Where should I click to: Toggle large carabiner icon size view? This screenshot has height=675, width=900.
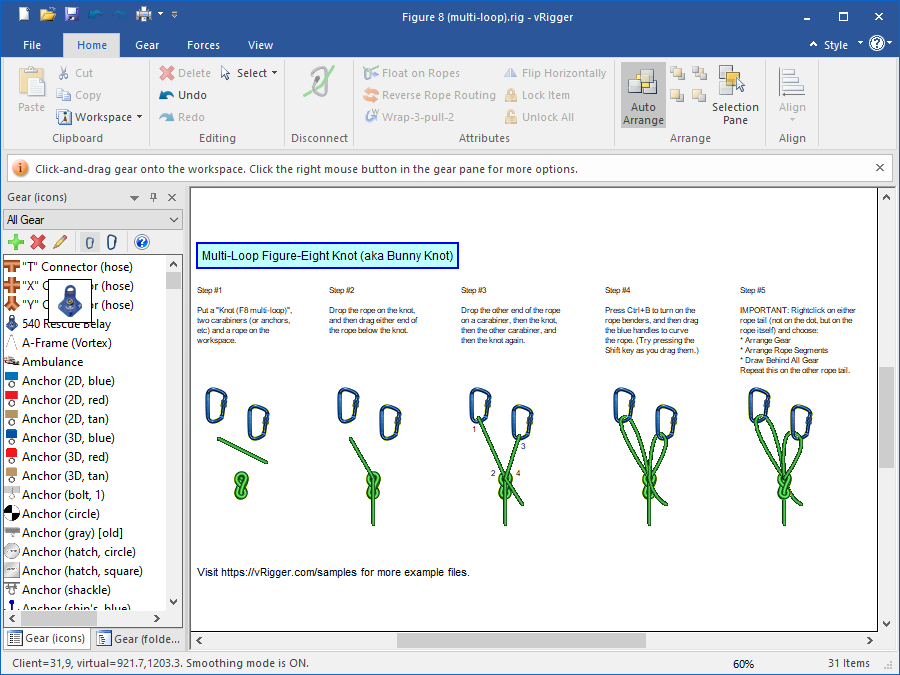112,242
